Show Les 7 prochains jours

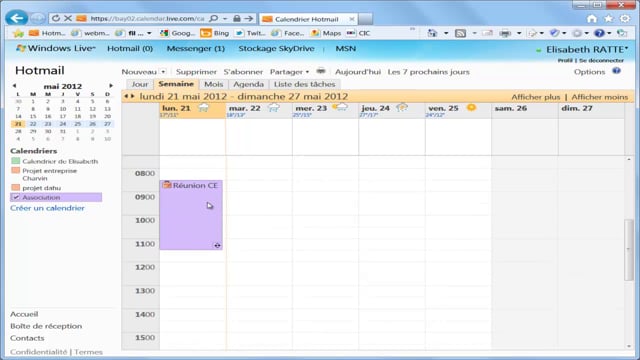tap(429, 72)
